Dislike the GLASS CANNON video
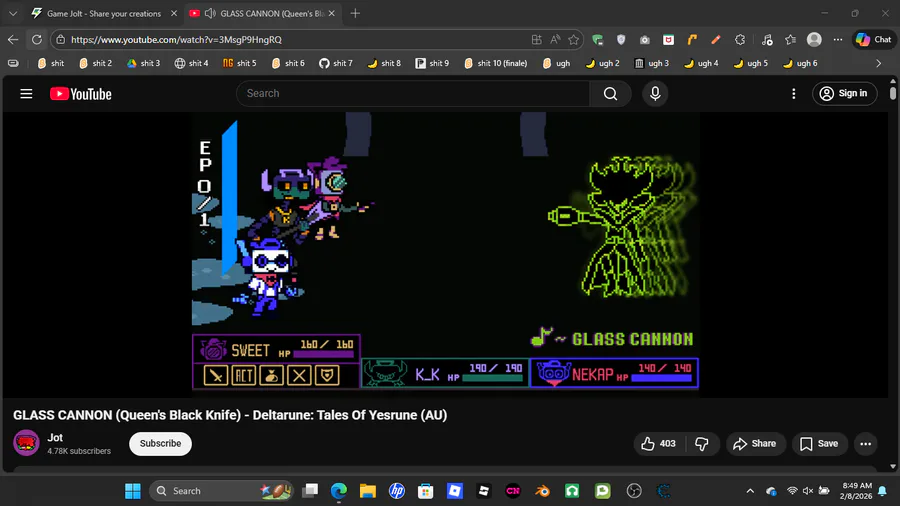This screenshot has height=506, width=900. (x=701, y=443)
